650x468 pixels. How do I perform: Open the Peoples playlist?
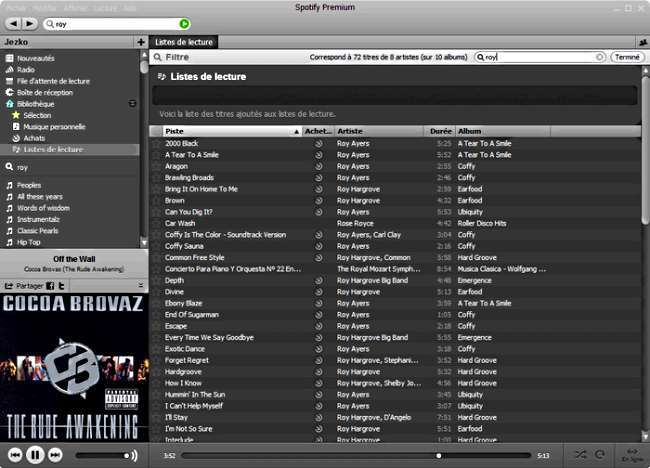(x=29, y=185)
